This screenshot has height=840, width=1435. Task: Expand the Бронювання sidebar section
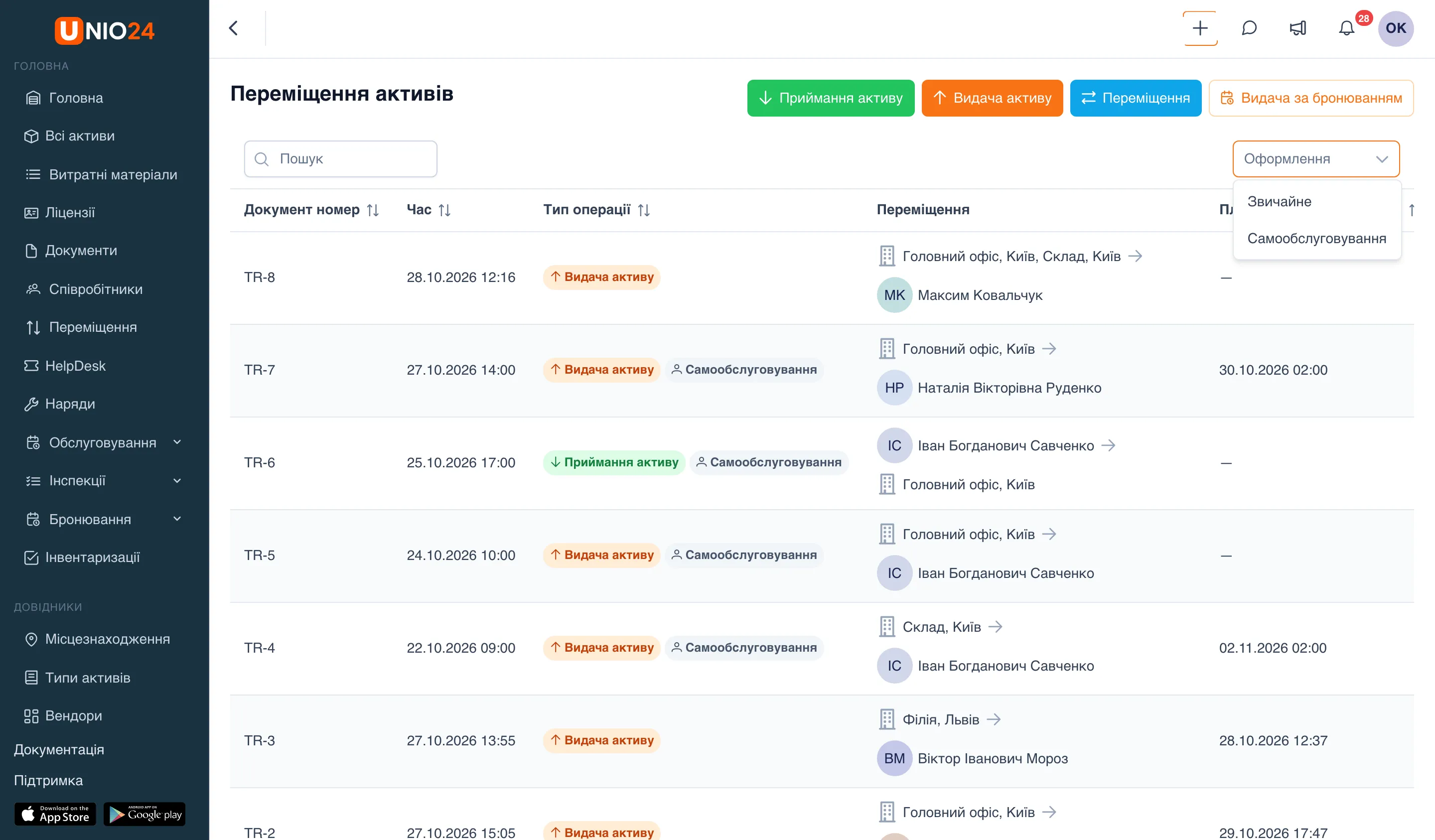[177, 519]
